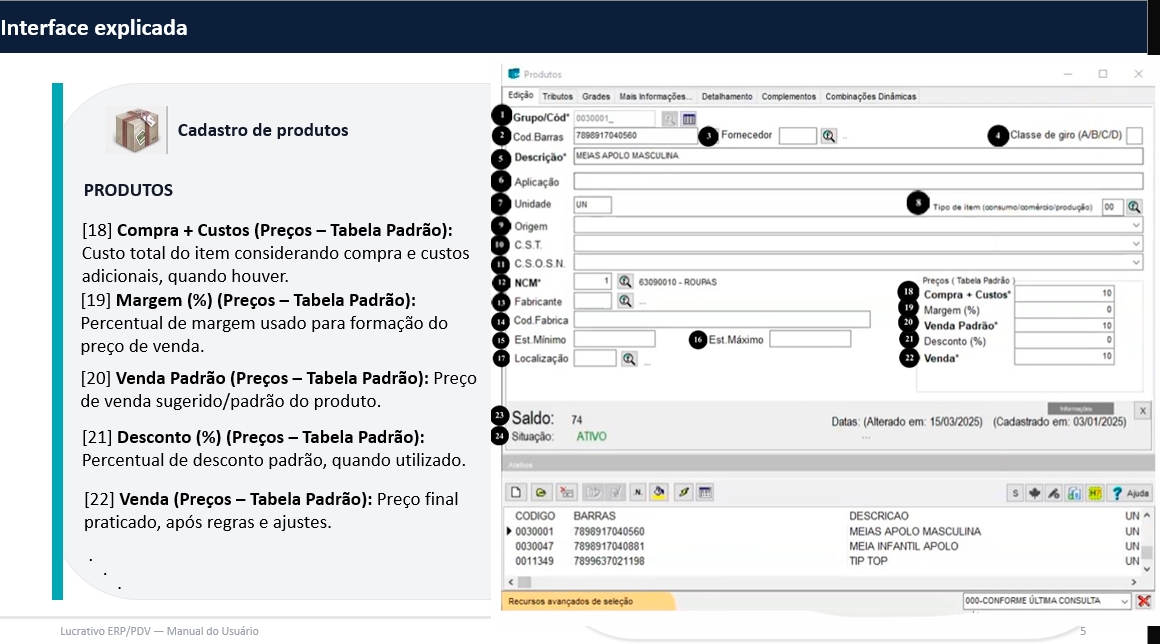The image size is (1160, 644).
Task: Open the Fornecedor search magnifier
Action: click(x=828, y=136)
